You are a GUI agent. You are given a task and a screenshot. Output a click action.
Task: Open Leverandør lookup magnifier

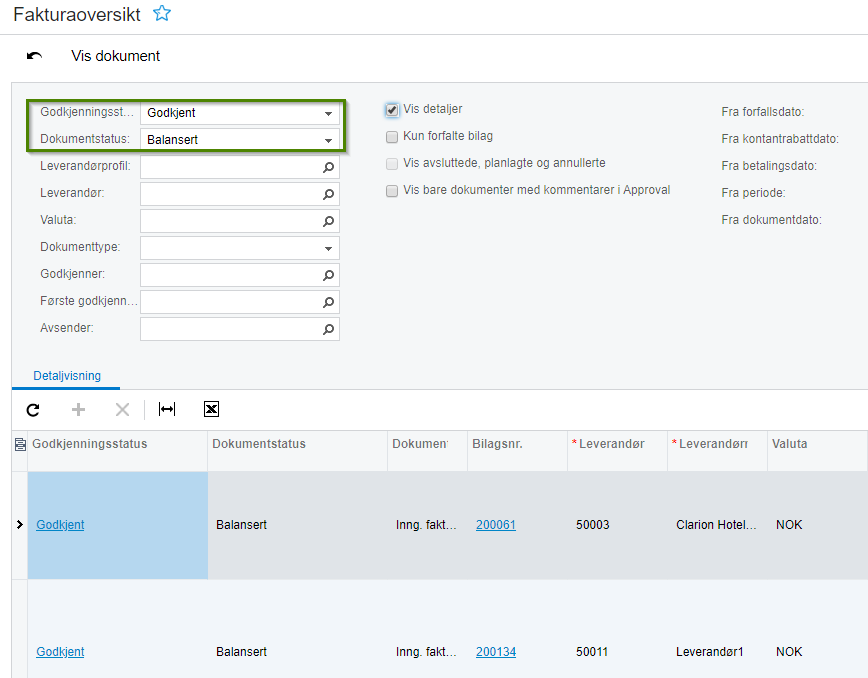328,194
